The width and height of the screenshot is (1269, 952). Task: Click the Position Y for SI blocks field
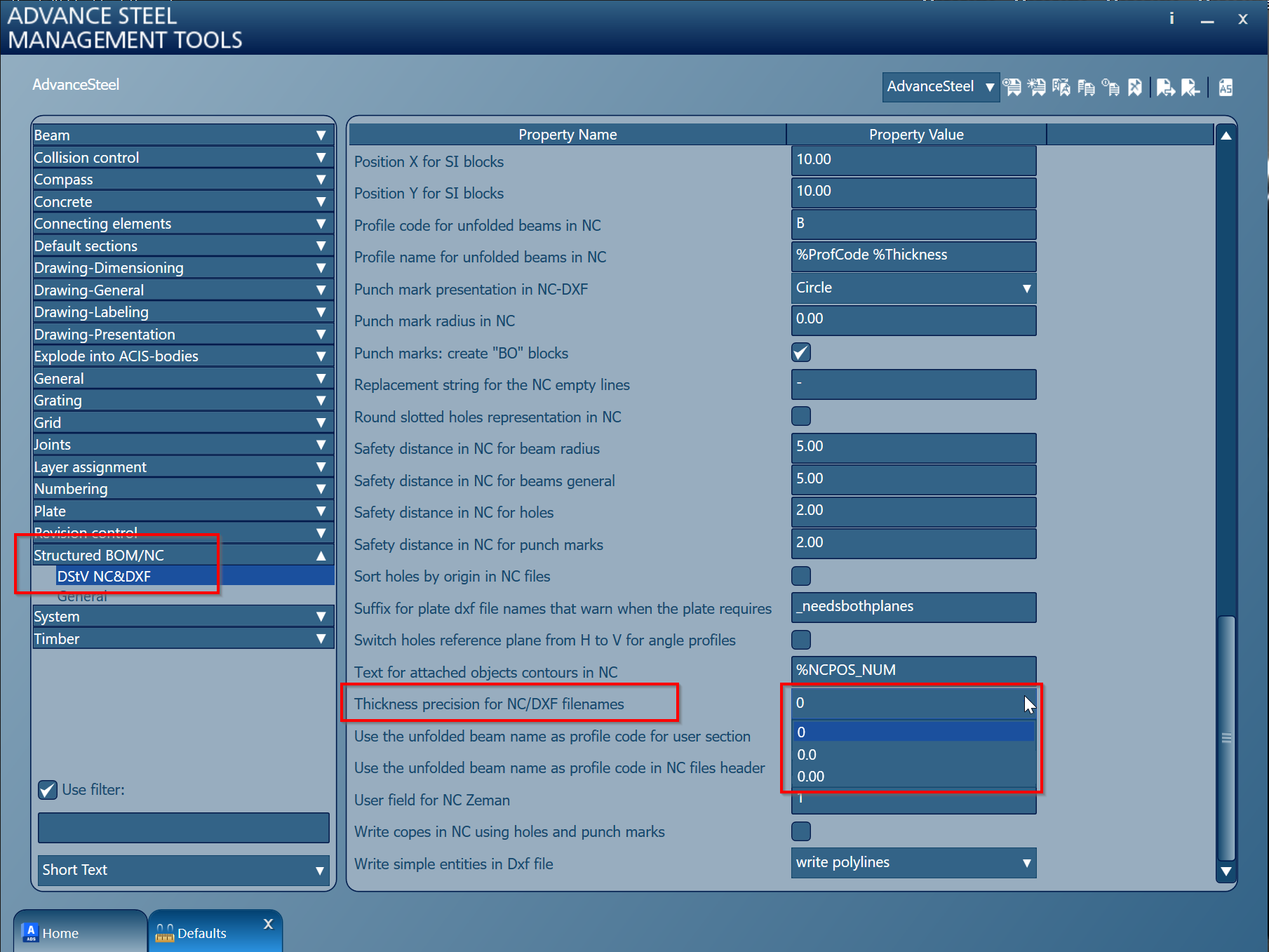click(x=913, y=192)
